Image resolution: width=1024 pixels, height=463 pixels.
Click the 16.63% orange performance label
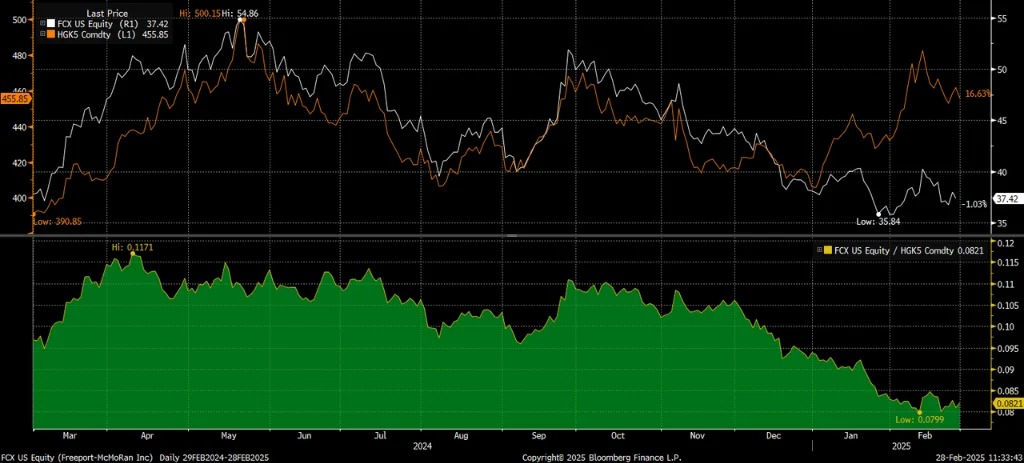981,93
